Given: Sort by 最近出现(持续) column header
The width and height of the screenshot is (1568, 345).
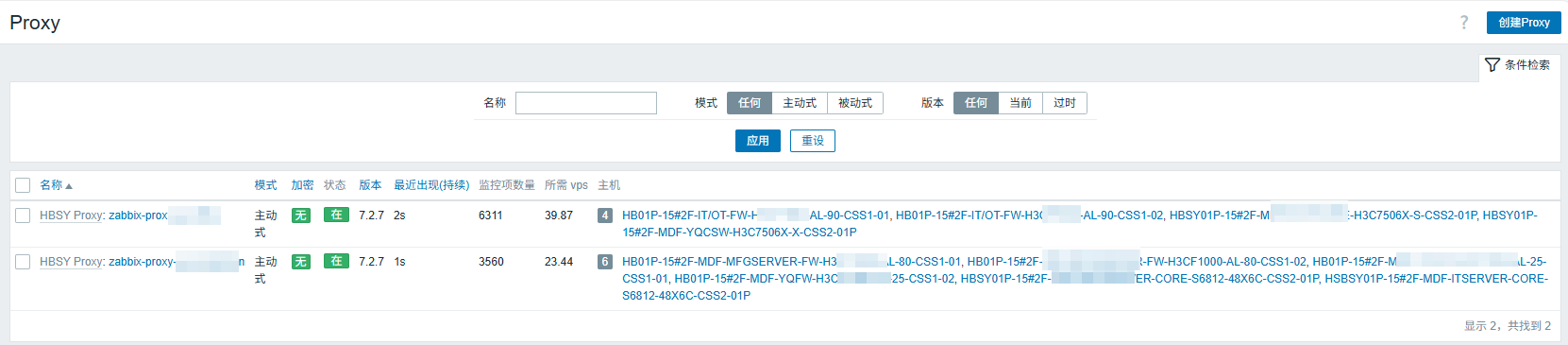Looking at the screenshot, I should pos(431,185).
